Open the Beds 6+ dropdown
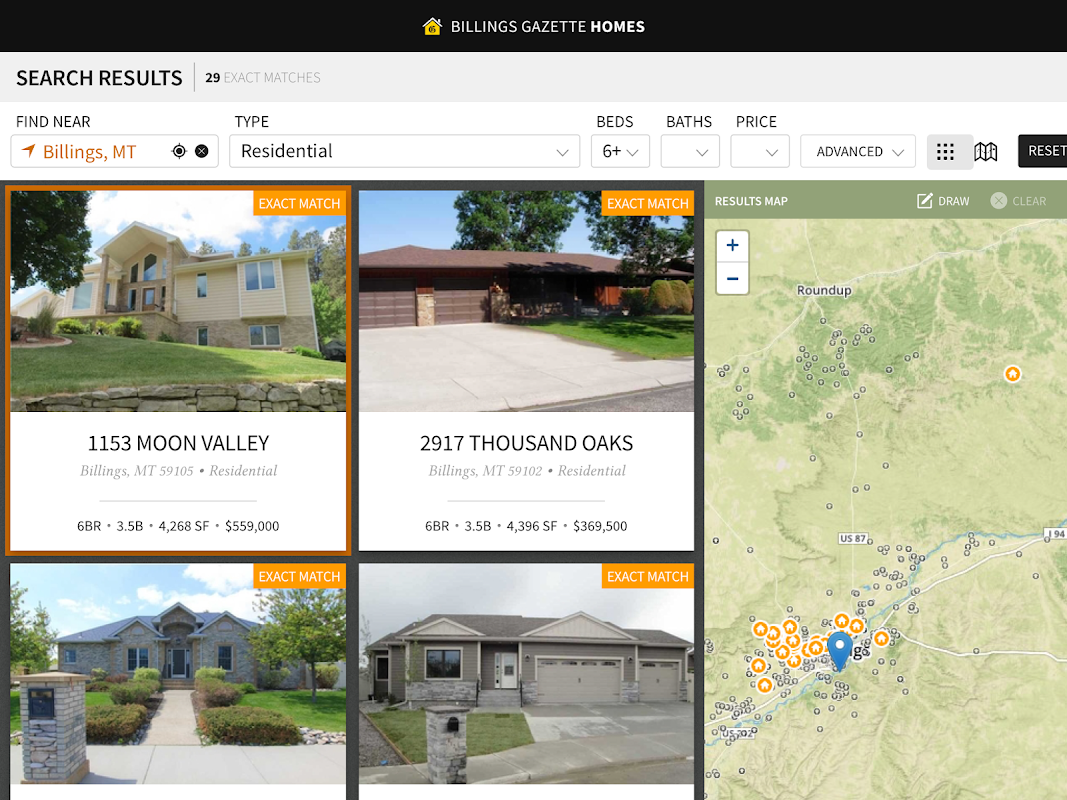This screenshot has height=800, width=1067. [x=621, y=151]
